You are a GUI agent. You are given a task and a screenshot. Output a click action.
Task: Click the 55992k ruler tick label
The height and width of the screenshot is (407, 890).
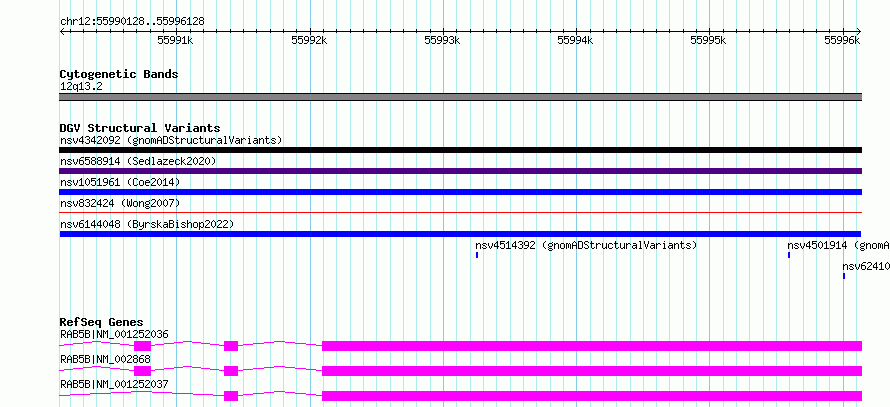[x=309, y=40]
